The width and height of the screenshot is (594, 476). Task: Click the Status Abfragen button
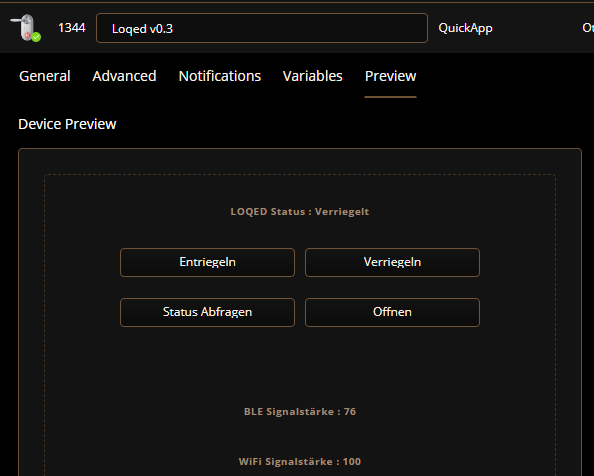207,312
